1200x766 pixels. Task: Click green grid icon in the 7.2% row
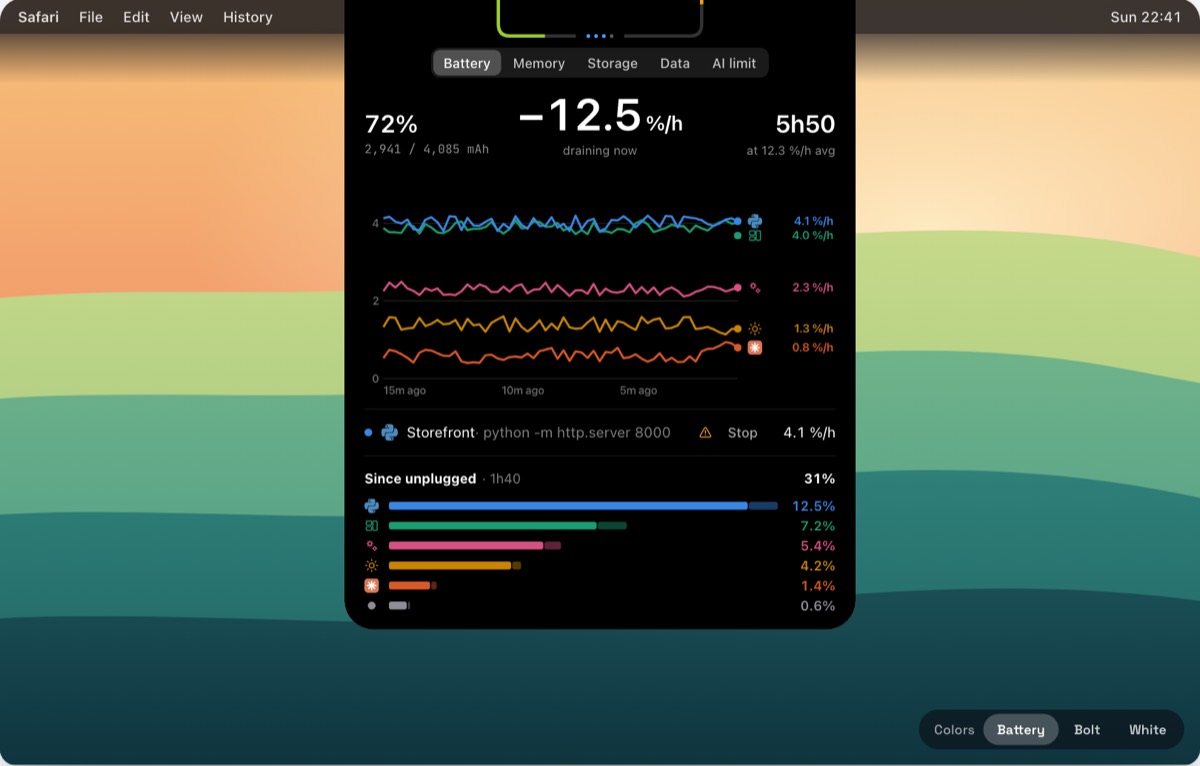point(372,526)
